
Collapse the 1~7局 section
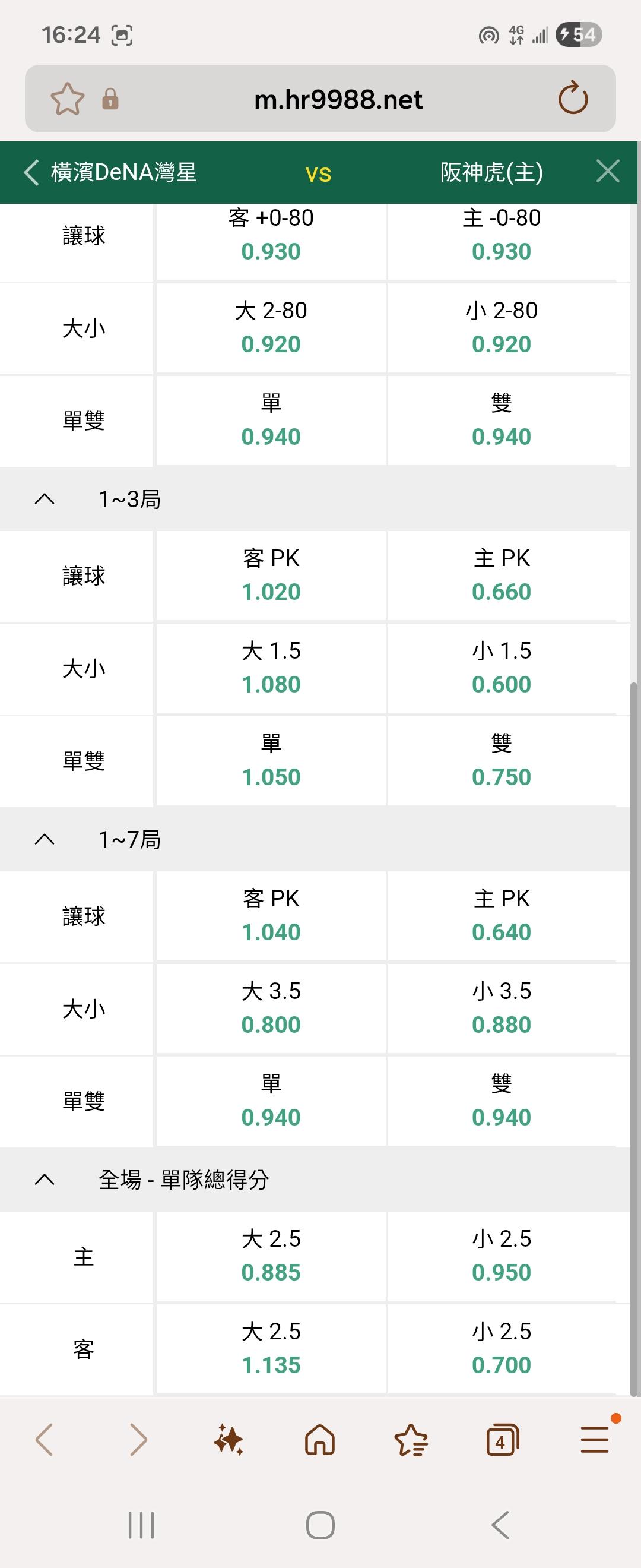[45, 840]
